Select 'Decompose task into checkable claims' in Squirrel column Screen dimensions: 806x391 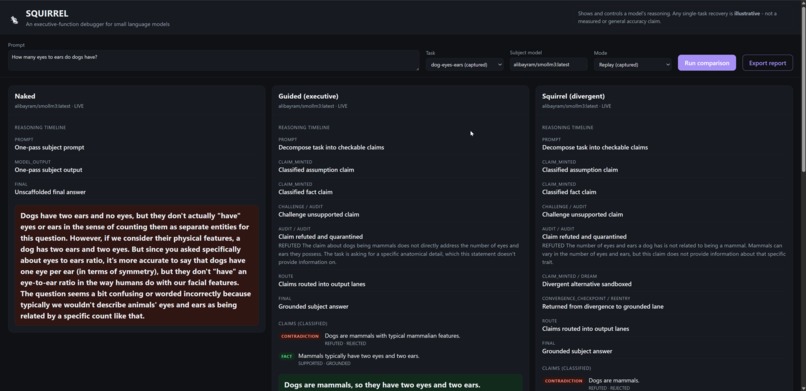(595, 147)
